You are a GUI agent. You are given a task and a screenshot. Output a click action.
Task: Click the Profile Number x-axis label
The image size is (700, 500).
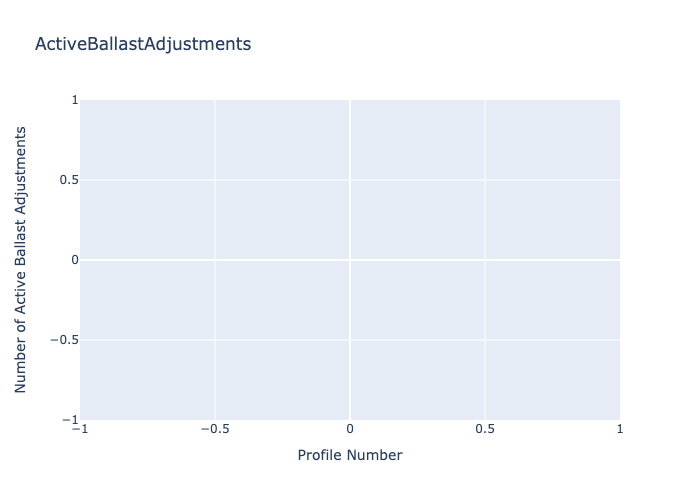350,455
